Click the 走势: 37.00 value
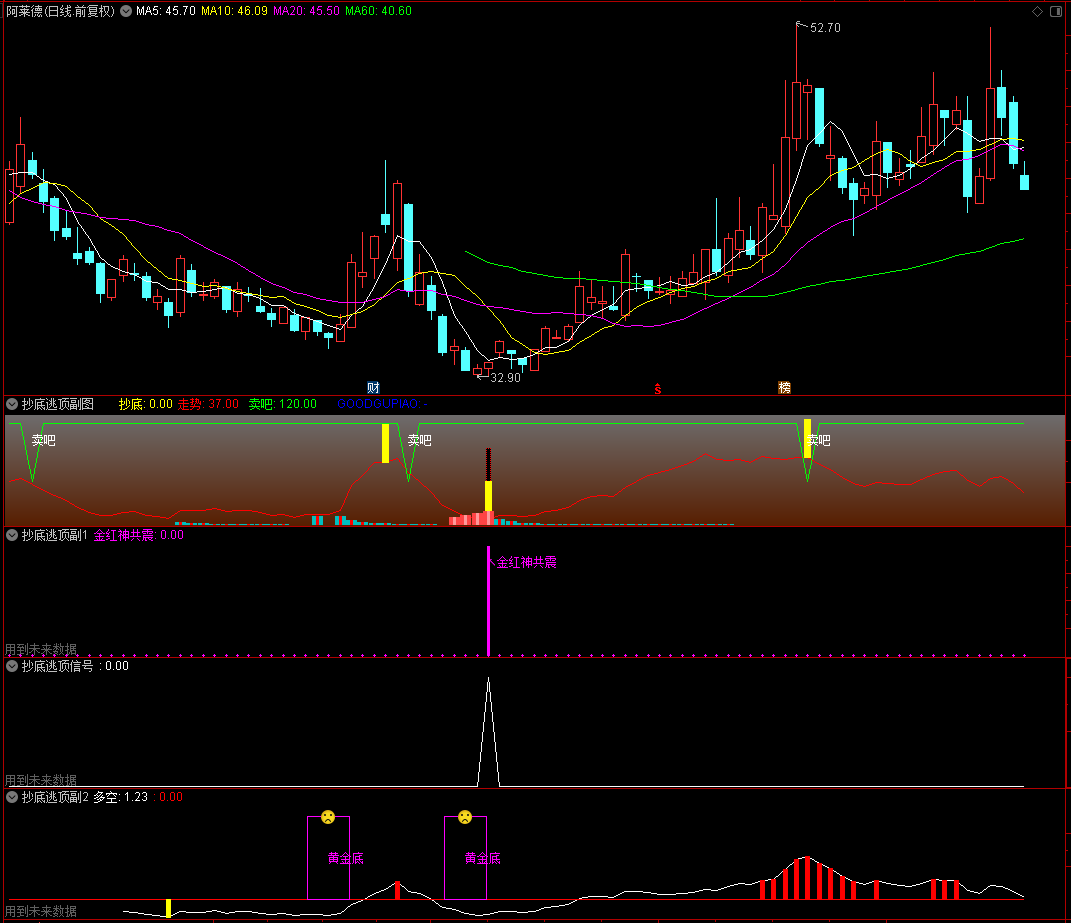 (x=208, y=404)
